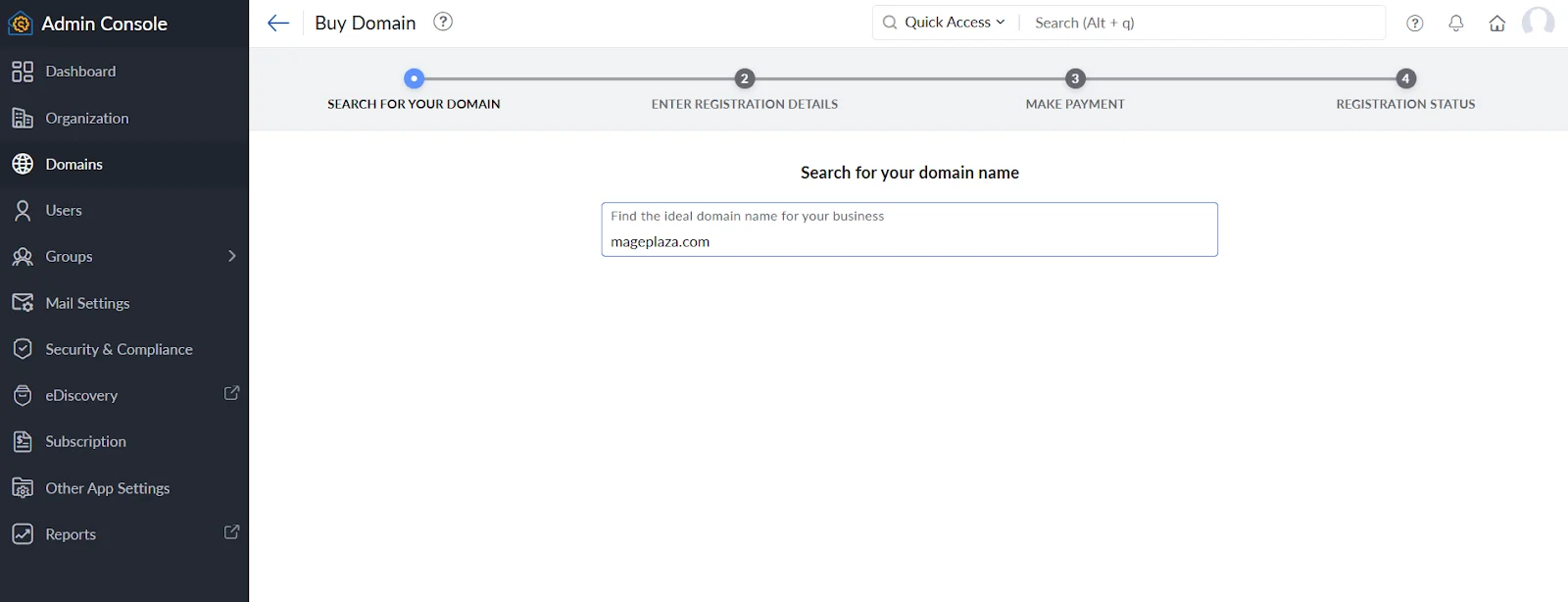The height and width of the screenshot is (602, 1568).
Task: Go to Security & Compliance section
Action: tap(119, 349)
